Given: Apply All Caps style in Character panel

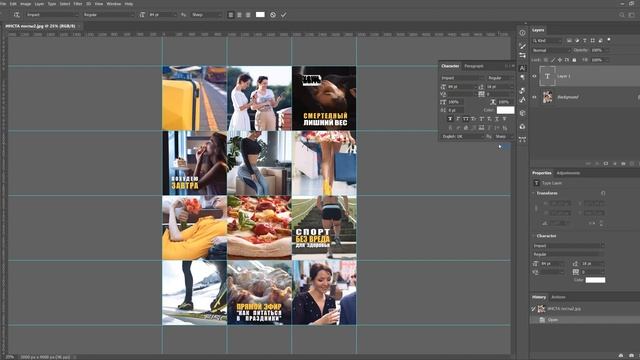Looking at the screenshot, I should coord(465,119).
